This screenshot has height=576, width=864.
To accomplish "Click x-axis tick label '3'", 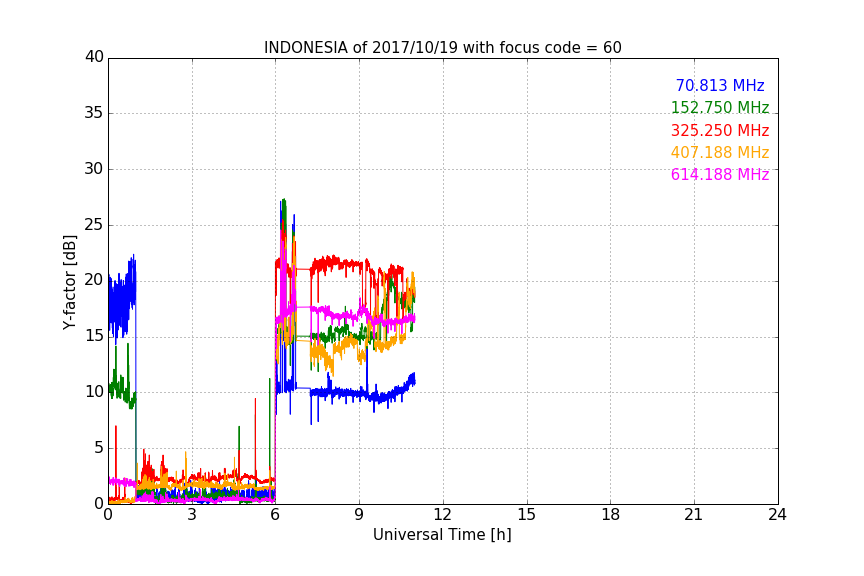I will coord(192,515).
